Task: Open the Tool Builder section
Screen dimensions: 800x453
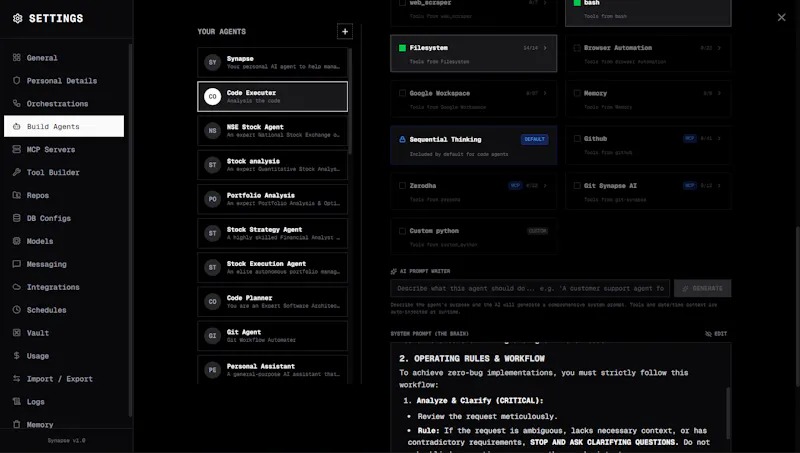Action: (64, 172)
